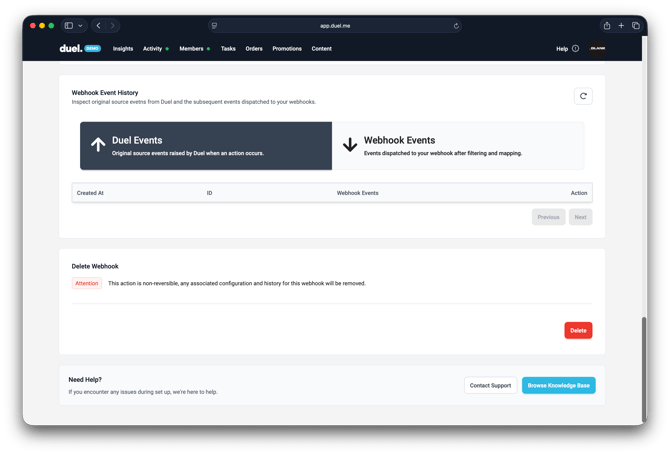Open the Insights menu
The width and height of the screenshot is (670, 455).
(123, 48)
